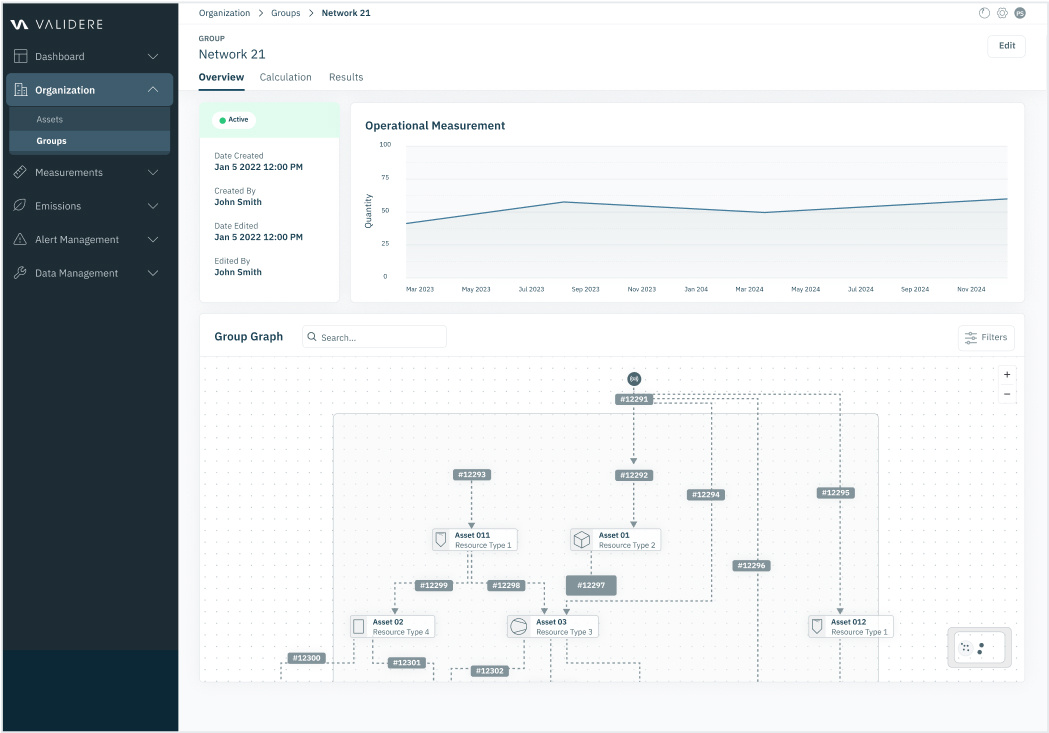Zoom out the graph with minus button

coord(1007,394)
